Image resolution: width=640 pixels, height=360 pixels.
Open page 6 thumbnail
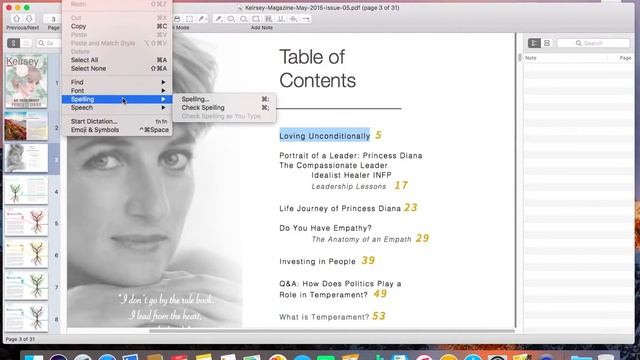(26, 253)
